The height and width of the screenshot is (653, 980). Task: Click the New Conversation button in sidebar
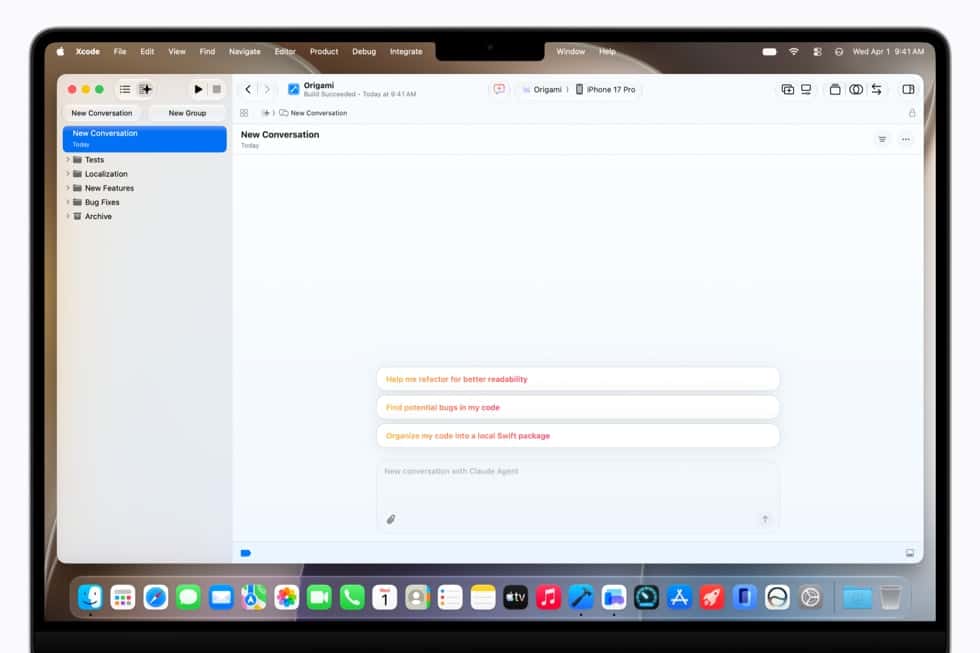pyautogui.click(x=102, y=113)
